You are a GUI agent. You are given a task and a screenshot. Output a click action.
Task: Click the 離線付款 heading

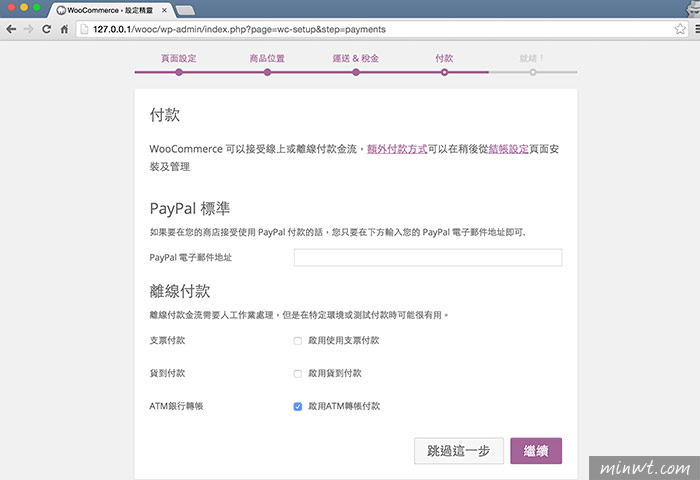point(179,291)
